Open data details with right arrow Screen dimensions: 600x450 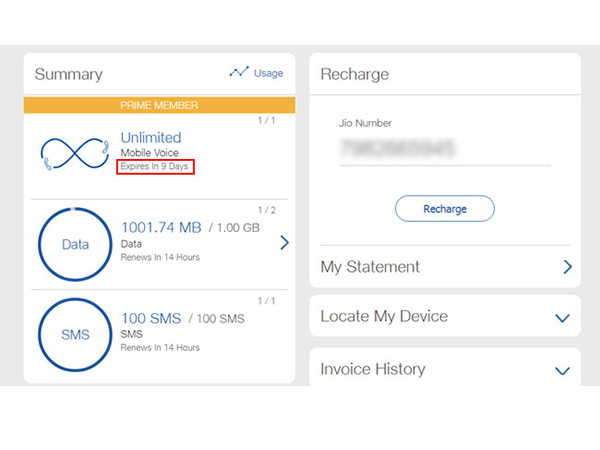[x=284, y=242]
